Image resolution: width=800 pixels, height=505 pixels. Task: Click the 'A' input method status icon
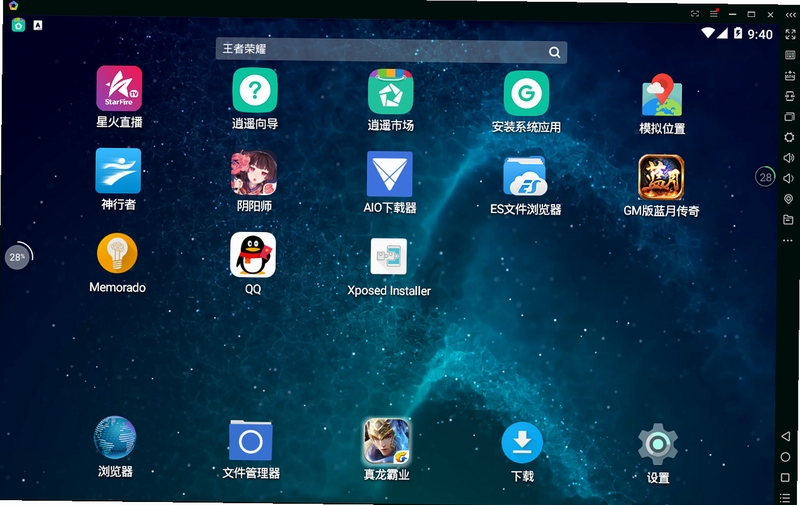coord(38,24)
